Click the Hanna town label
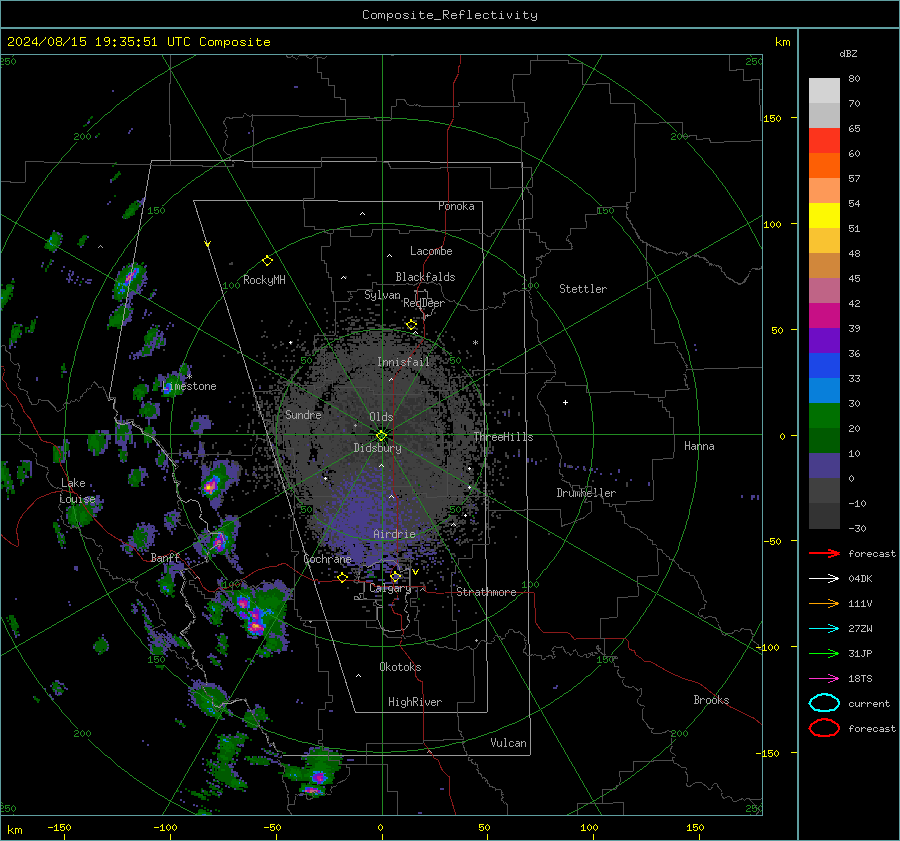900x841 pixels. pyautogui.click(x=699, y=446)
